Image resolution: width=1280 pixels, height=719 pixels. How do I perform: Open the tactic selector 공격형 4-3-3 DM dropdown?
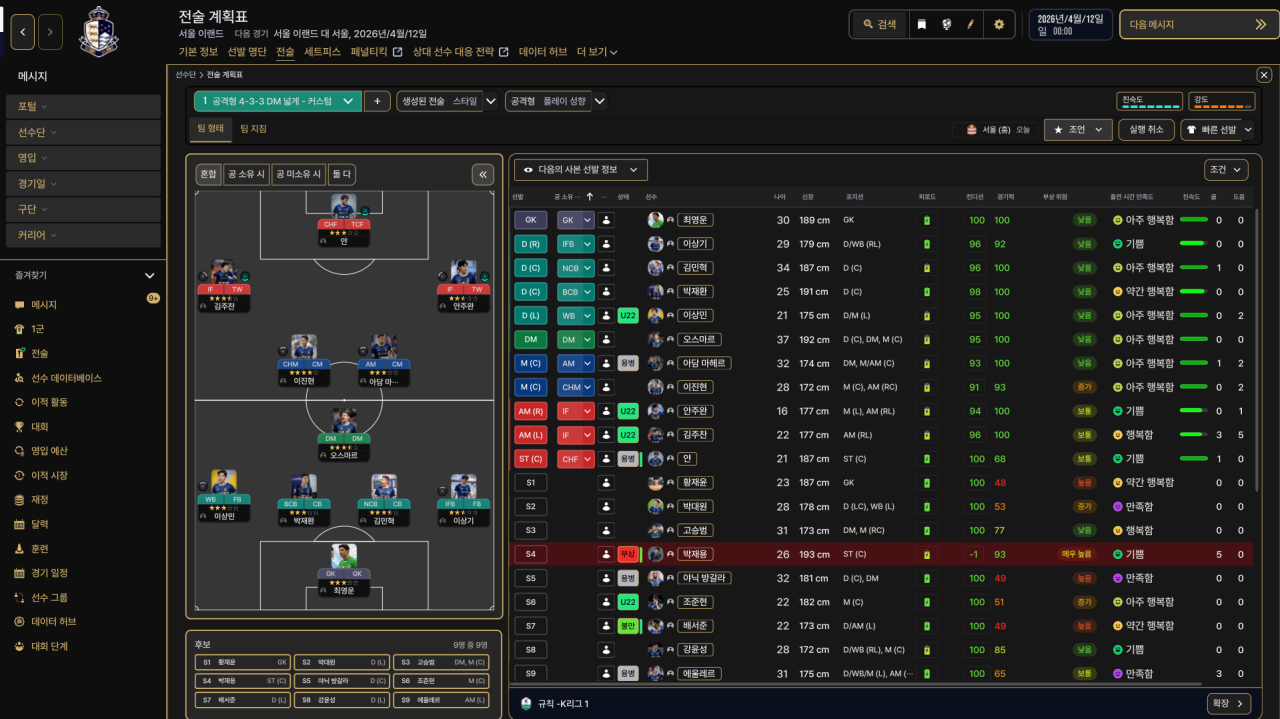click(278, 101)
